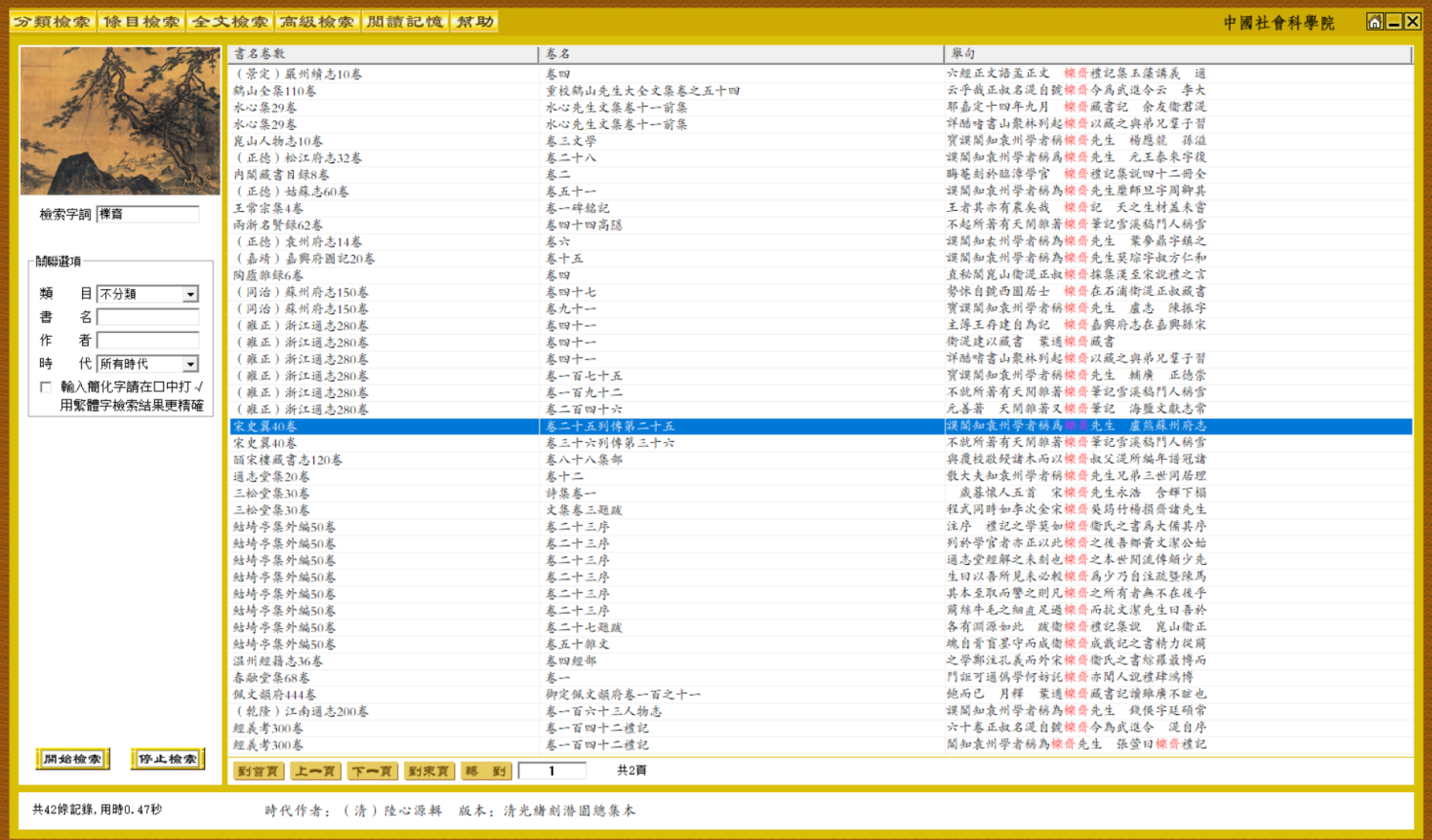Jump to last page via 到末頁
Screen dimensions: 1432x840
coord(429,770)
